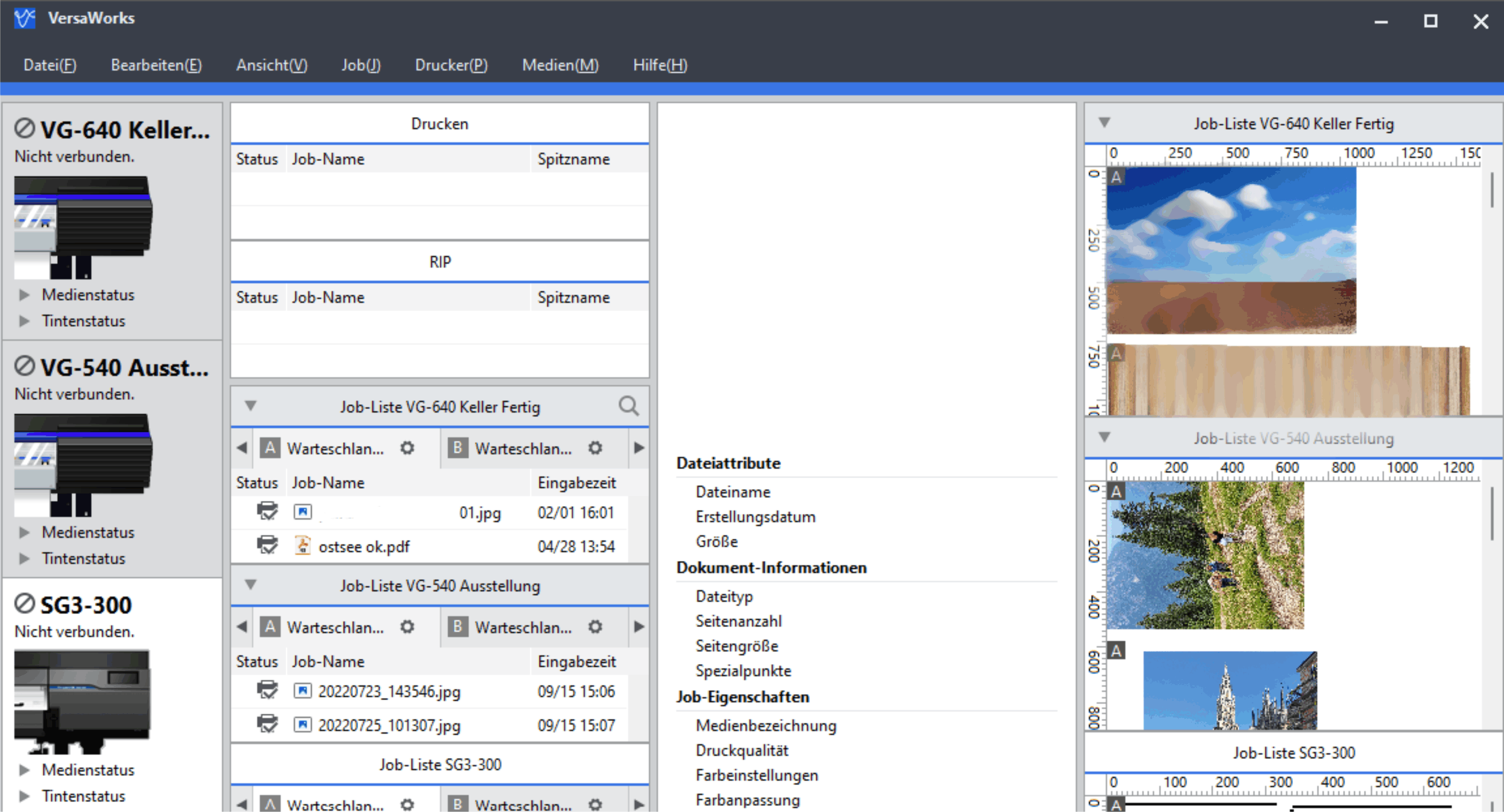1504x812 pixels.
Task: Collapse Job-Liste VG-540 Ausstellung list
Action: click(251, 585)
